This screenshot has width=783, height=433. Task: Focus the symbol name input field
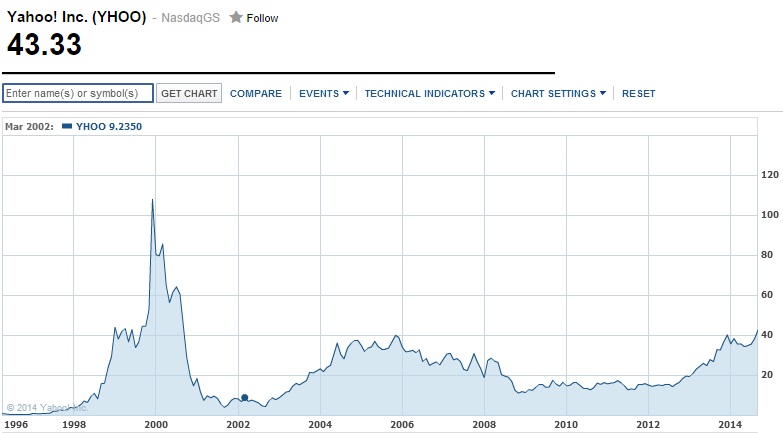[78, 93]
